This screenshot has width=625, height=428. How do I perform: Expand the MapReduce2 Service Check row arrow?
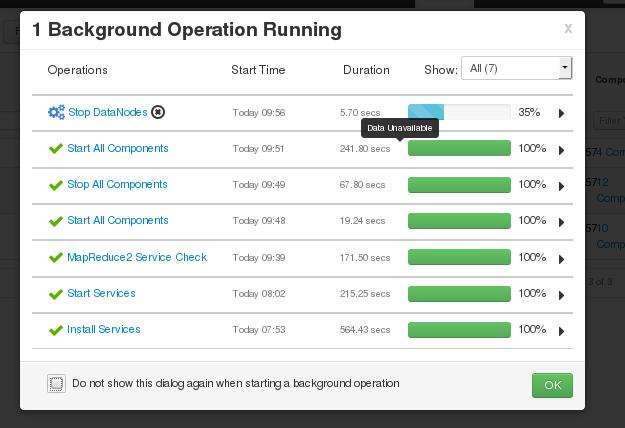click(x=561, y=259)
